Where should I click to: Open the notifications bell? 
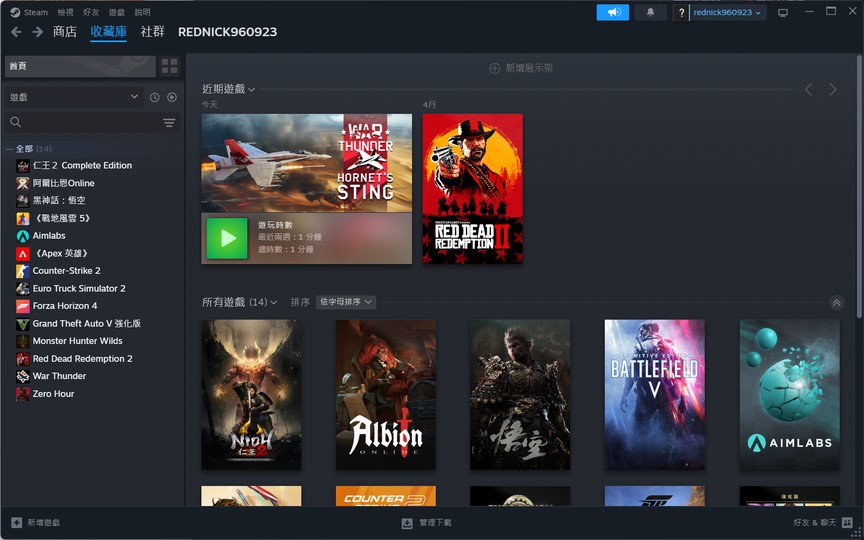(650, 12)
